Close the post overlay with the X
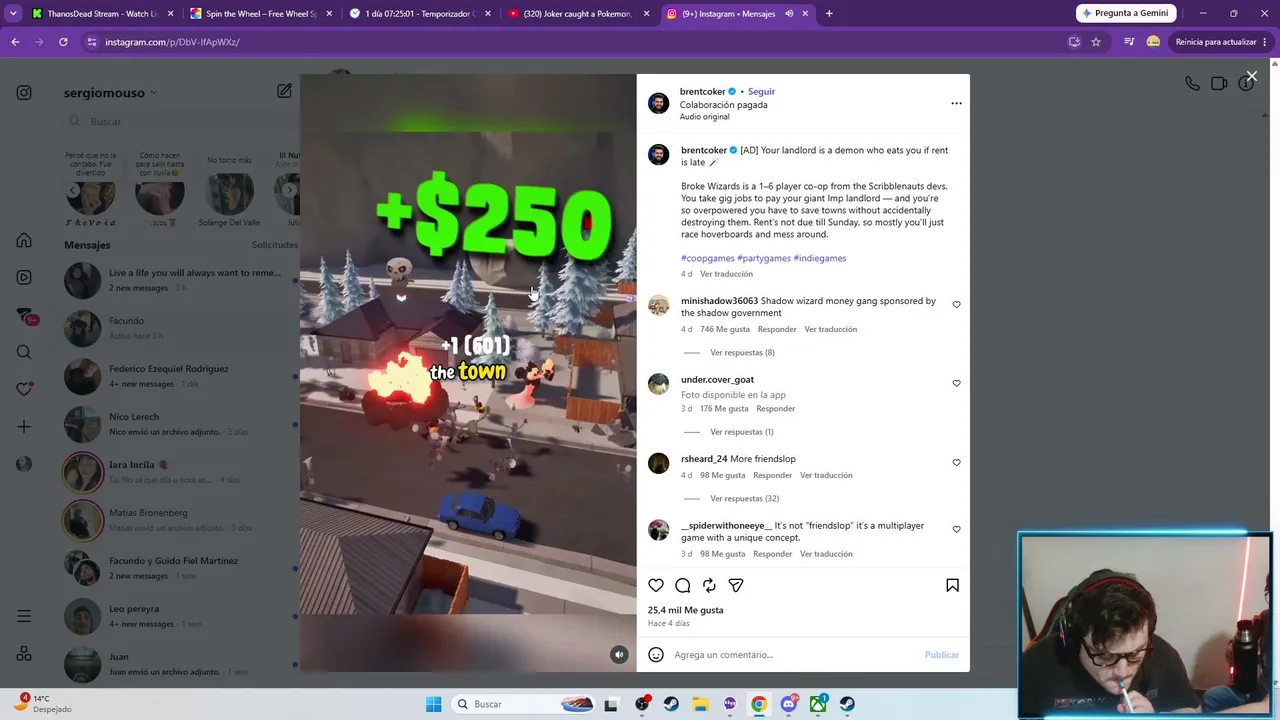Viewport: 1280px width, 720px height. point(1251,76)
